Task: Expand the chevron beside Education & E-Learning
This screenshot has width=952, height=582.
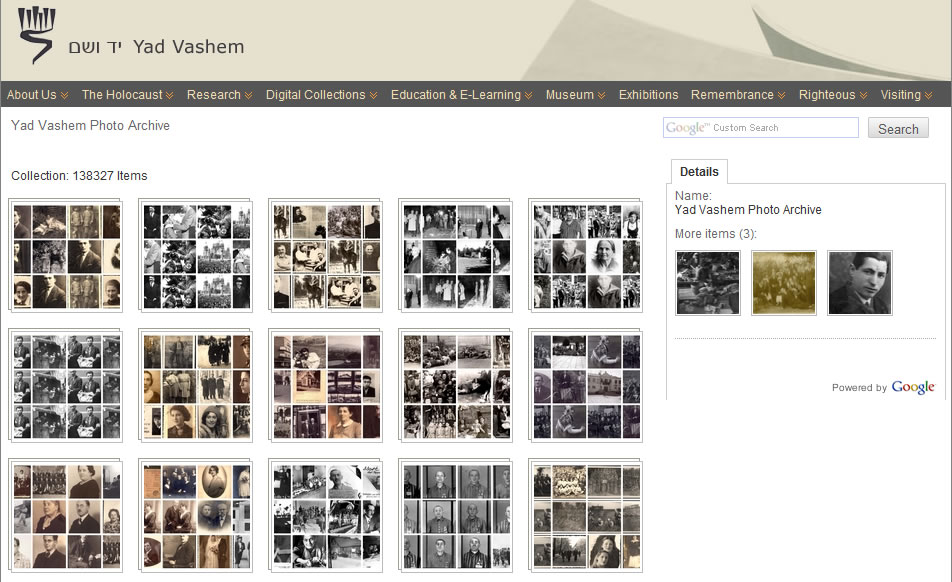Action: pyautogui.click(x=528, y=96)
